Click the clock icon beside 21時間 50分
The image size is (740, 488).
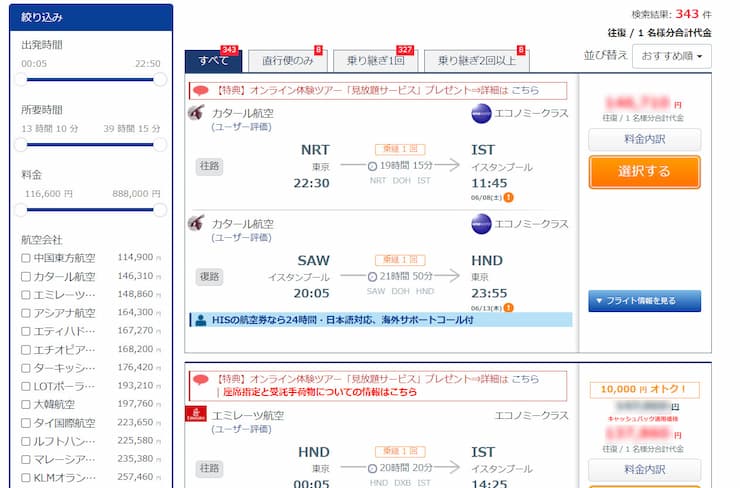(x=372, y=277)
